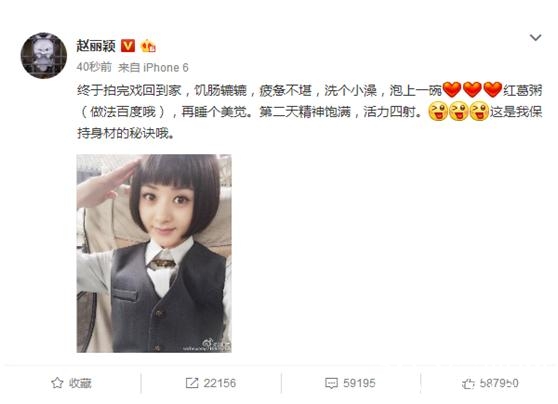
Task: Click the first tongue-out smiley emoji
Action: point(438,111)
